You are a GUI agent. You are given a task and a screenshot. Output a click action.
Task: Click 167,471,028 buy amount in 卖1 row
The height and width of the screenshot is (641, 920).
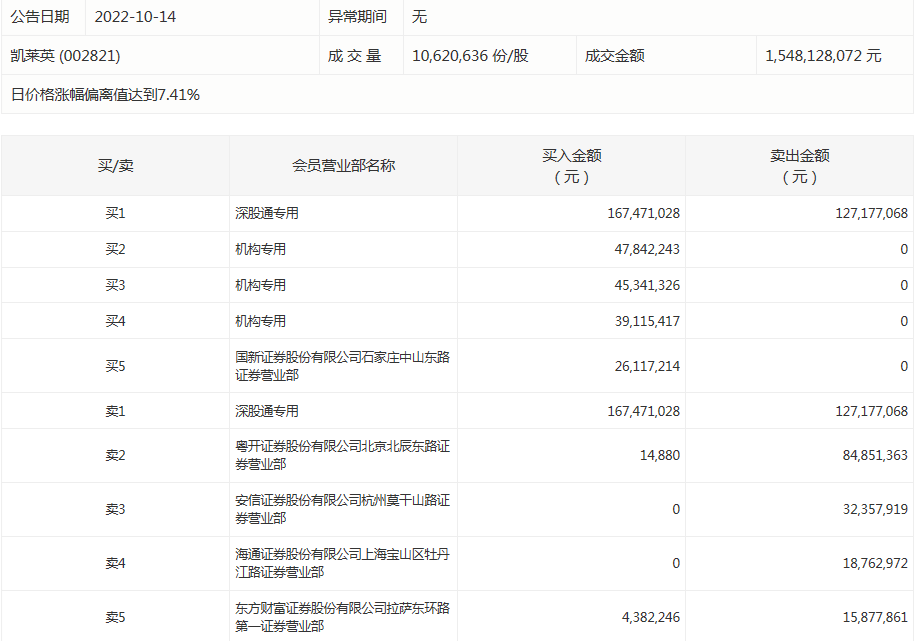(643, 411)
